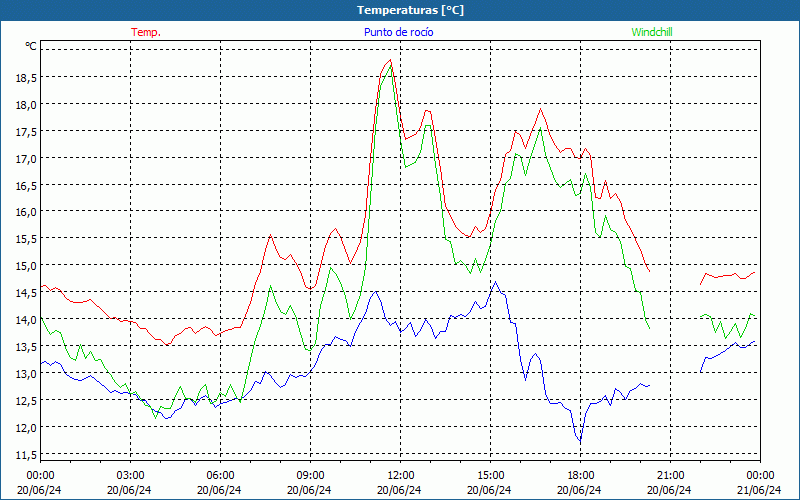Click the 09:00 time label on the x-axis

click(x=310, y=476)
